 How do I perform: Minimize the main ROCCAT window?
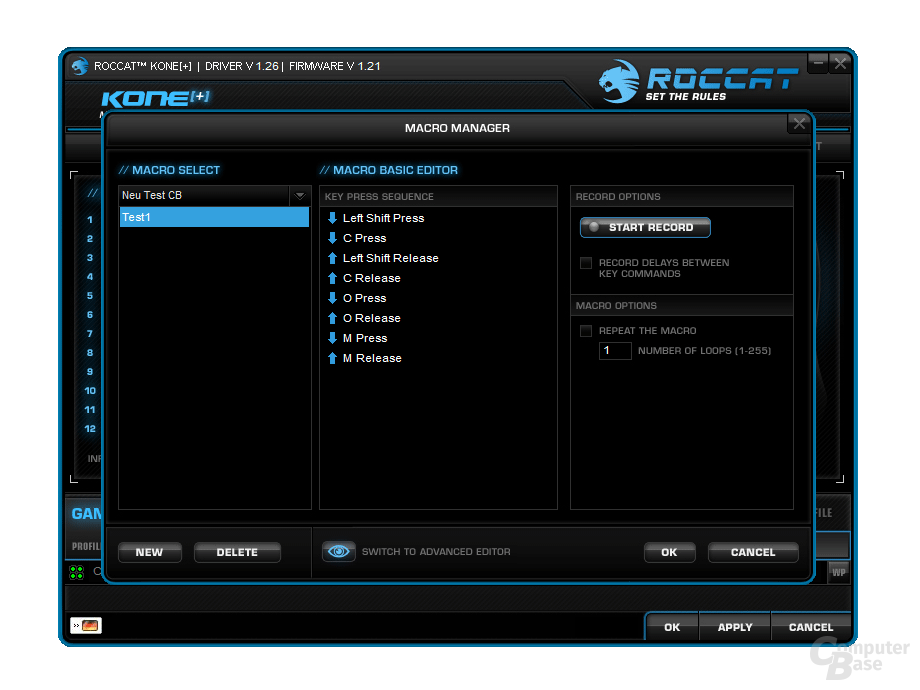pos(817,63)
